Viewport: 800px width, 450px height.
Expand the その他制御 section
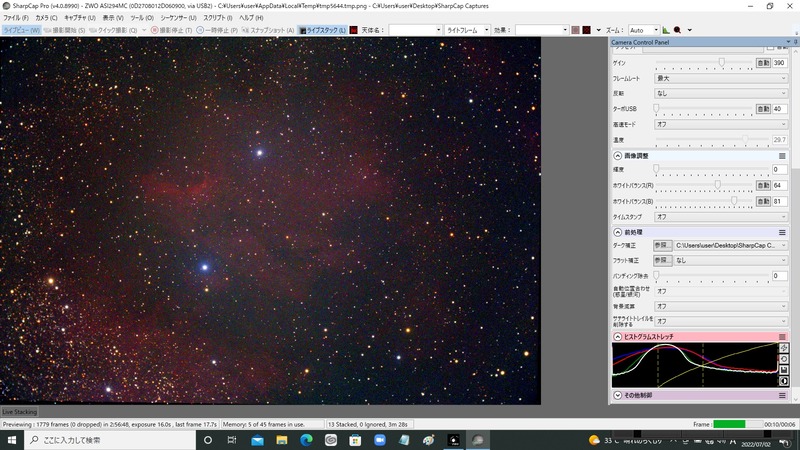(617, 395)
